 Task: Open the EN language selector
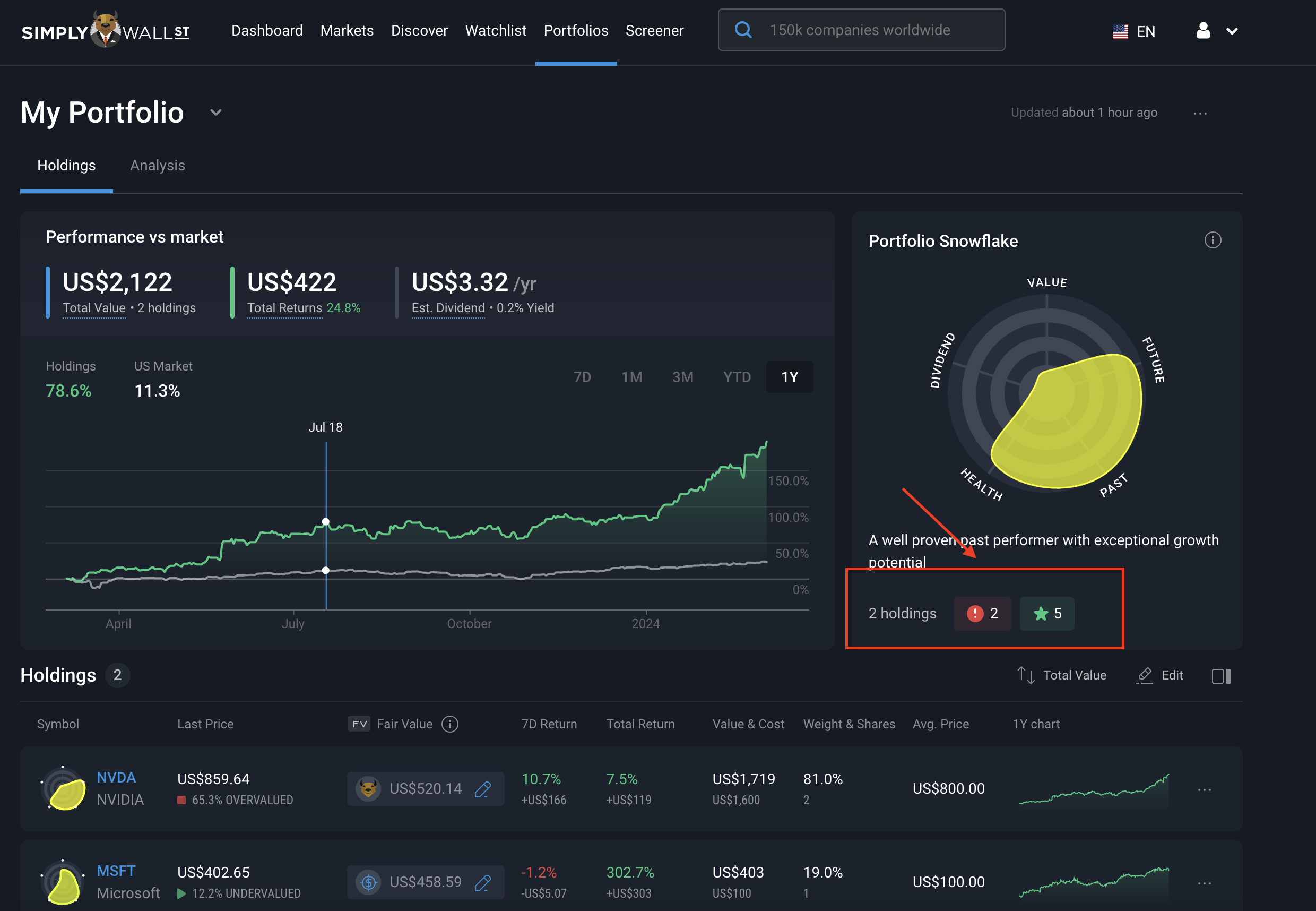pos(1135,31)
